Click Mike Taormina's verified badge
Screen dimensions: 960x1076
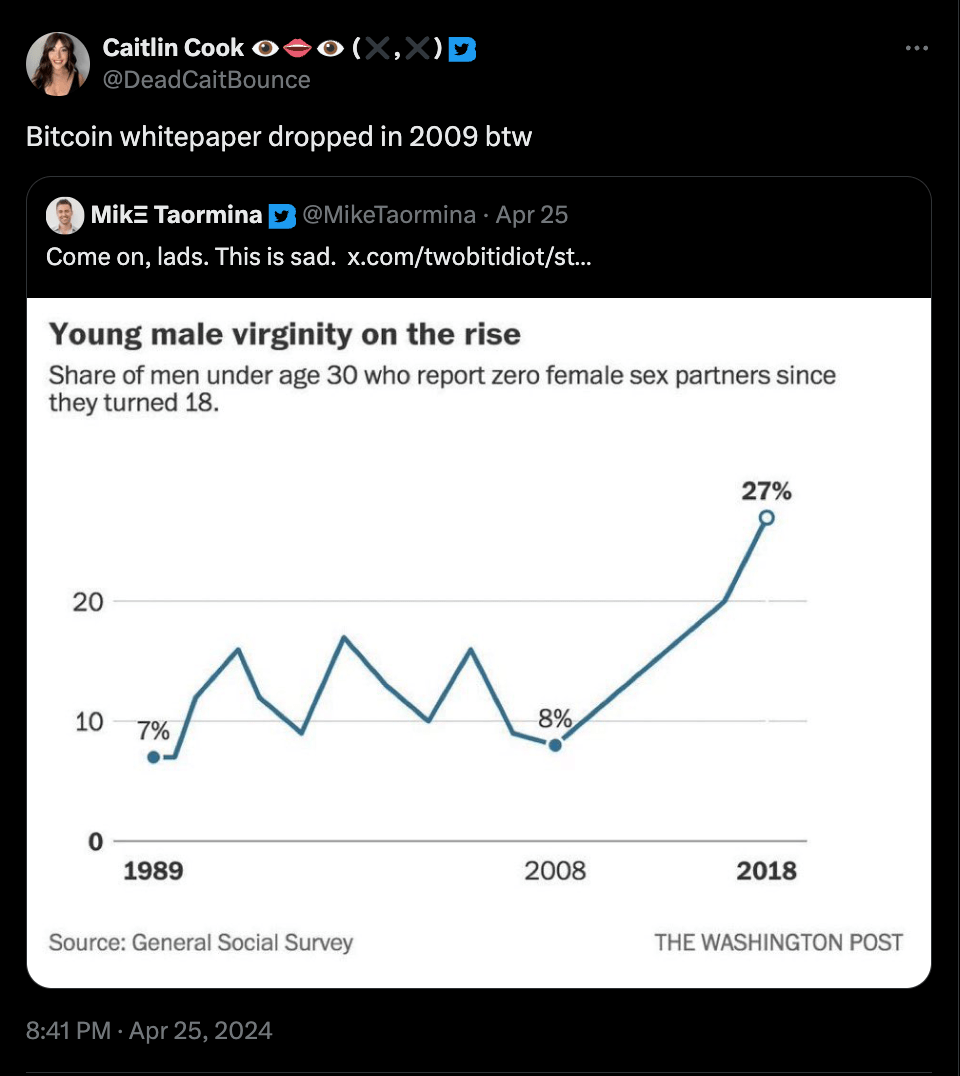(283, 215)
